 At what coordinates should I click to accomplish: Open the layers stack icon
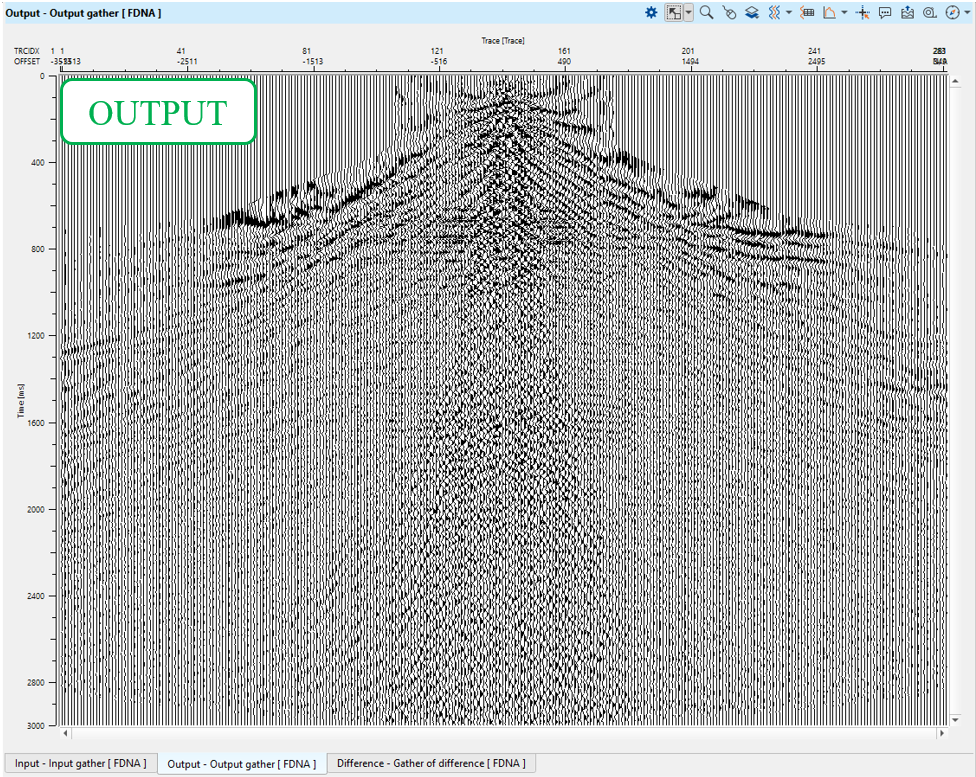pyautogui.click(x=751, y=13)
